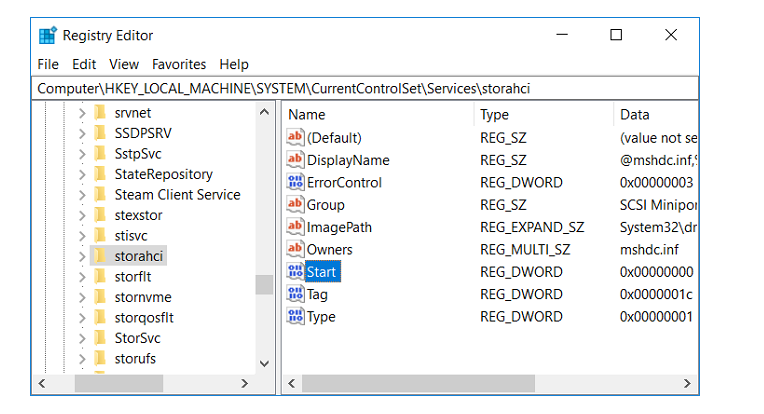Select the storflt key in tree
The height and width of the screenshot is (414, 764).
click(x=133, y=277)
